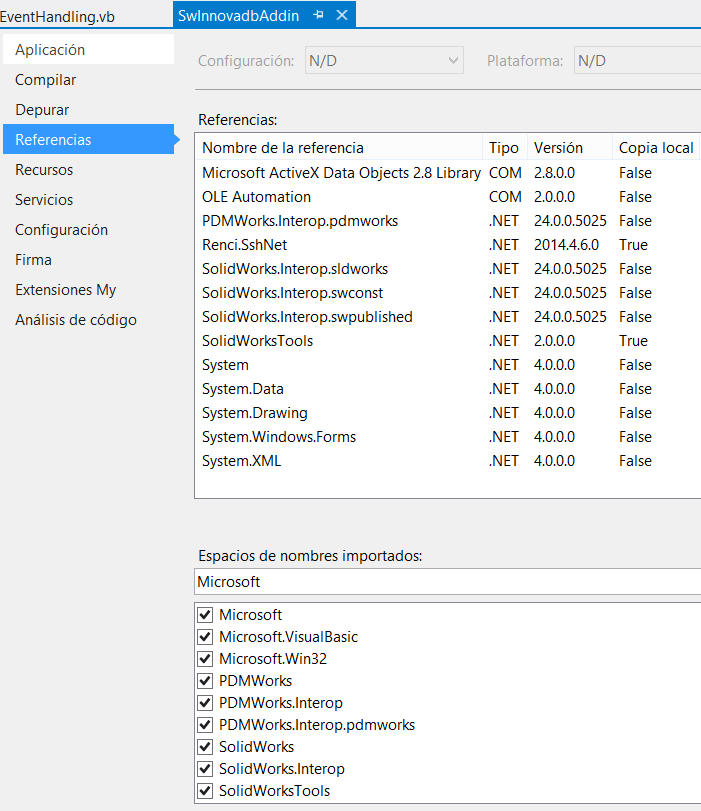Close the SwInnovadbAddin tab
The height and width of the screenshot is (811, 701).
[x=342, y=15]
